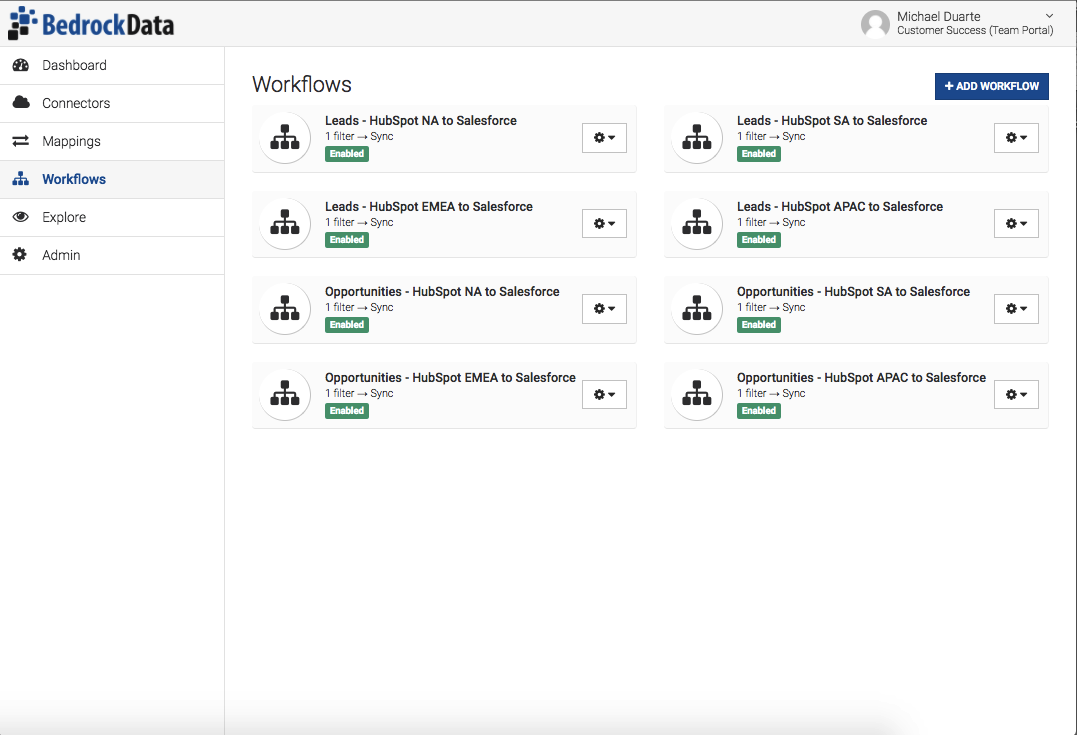The width and height of the screenshot is (1077, 735).
Task: Open the Connectors page
Action: tap(112, 103)
